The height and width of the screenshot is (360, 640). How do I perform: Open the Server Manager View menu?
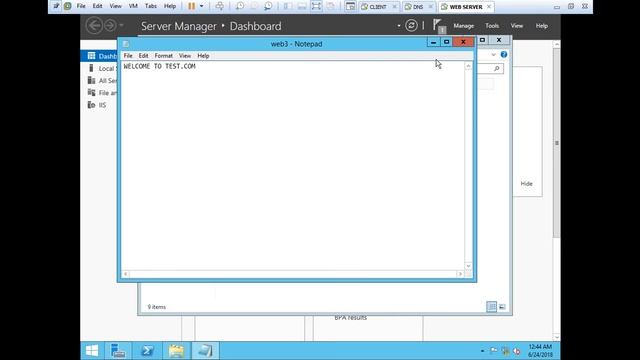[517, 26]
